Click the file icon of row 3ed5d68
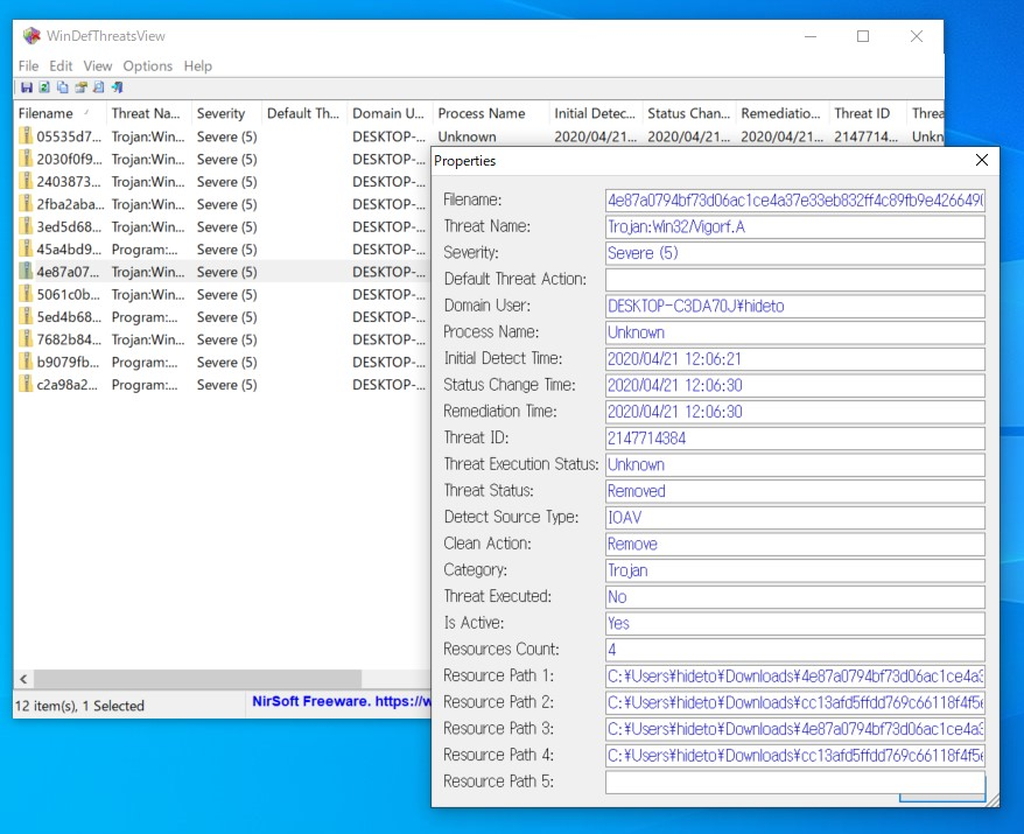The image size is (1024, 834). pyautogui.click(x=25, y=227)
